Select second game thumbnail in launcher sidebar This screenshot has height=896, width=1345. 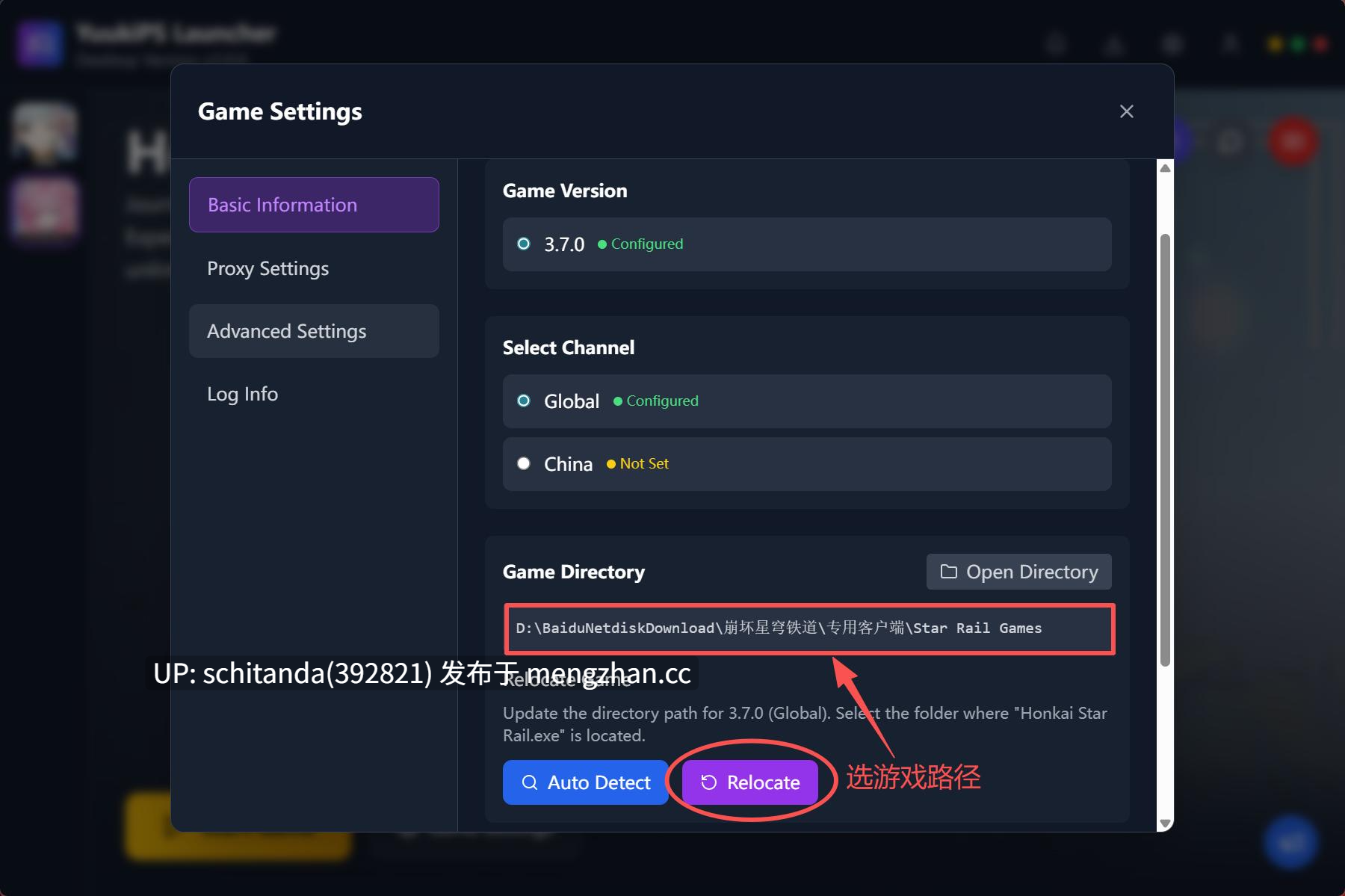tap(45, 207)
